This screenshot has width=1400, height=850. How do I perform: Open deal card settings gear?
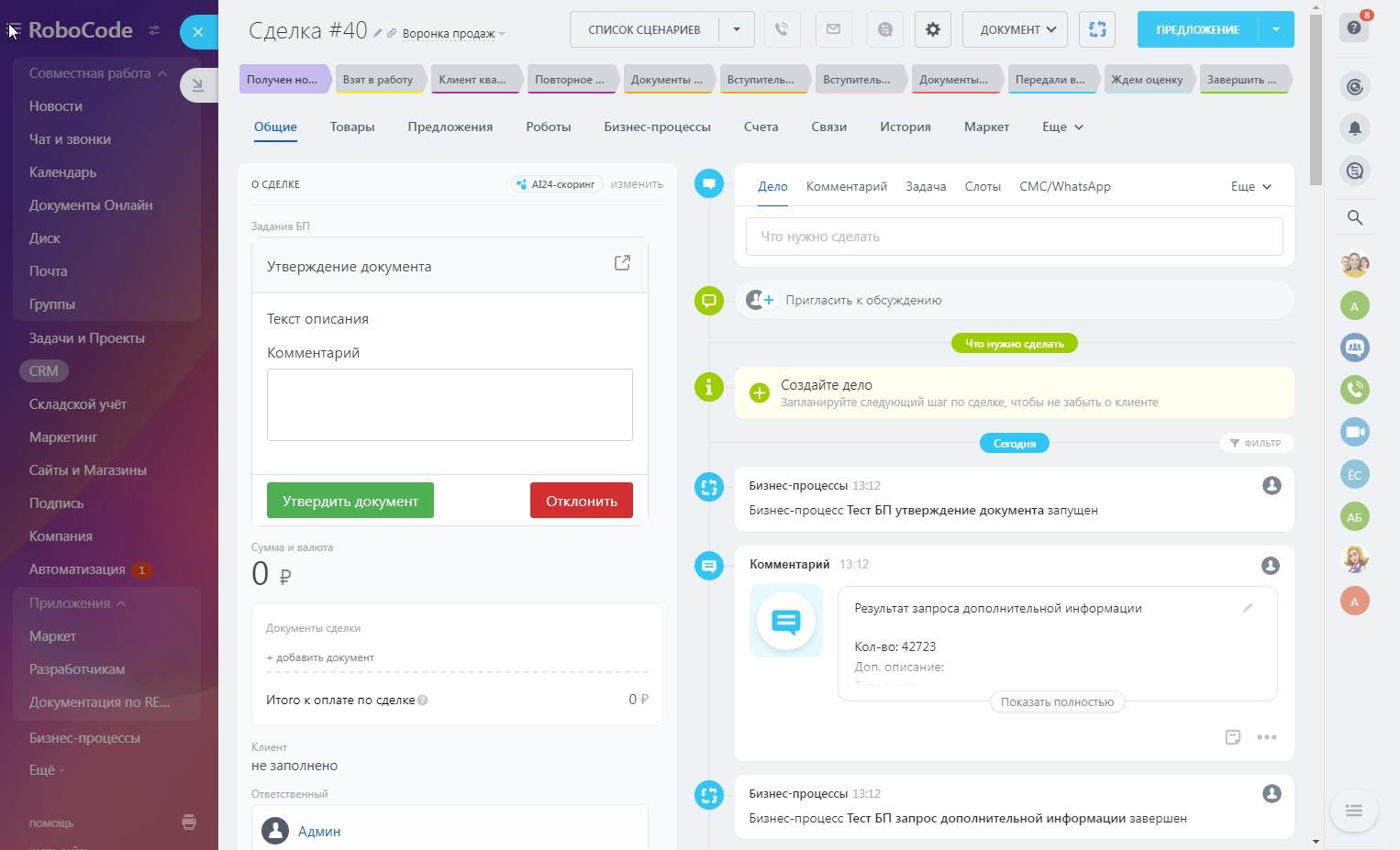[x=933, y=29]
